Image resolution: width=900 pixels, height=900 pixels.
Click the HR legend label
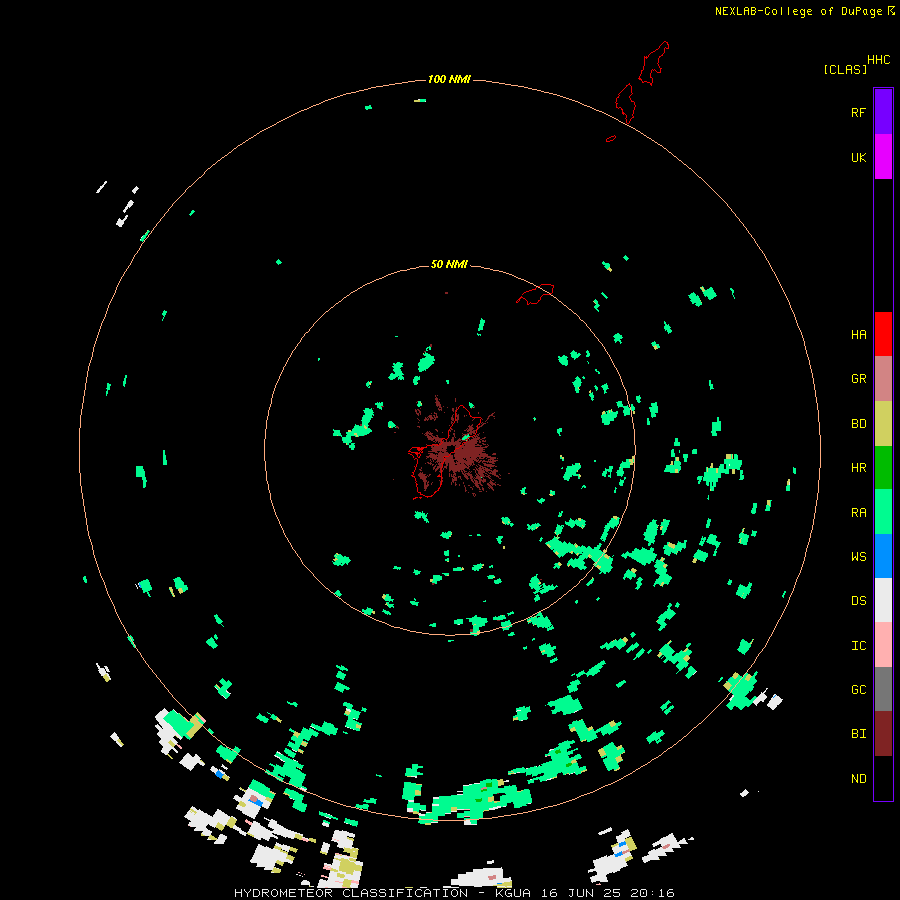tap(858, 468)
